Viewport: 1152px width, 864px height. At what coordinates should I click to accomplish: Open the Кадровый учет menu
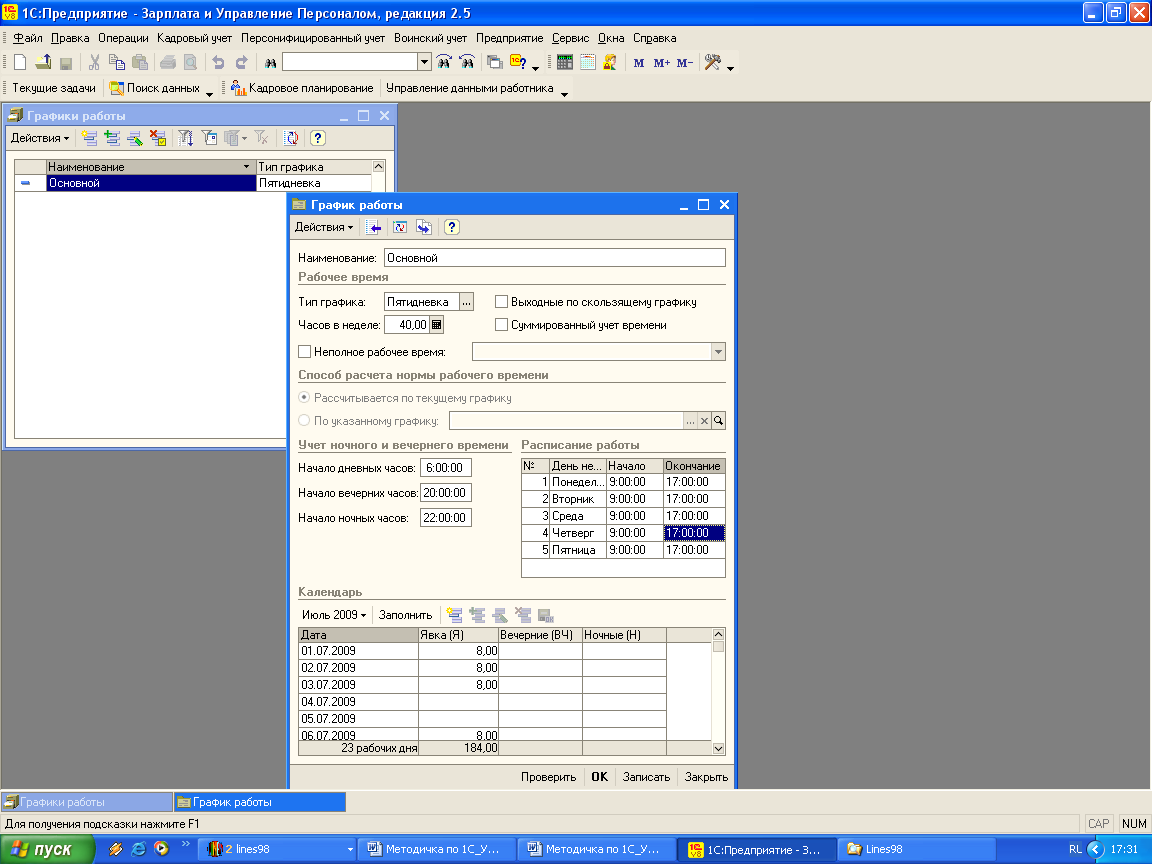(x=195, y=38)
